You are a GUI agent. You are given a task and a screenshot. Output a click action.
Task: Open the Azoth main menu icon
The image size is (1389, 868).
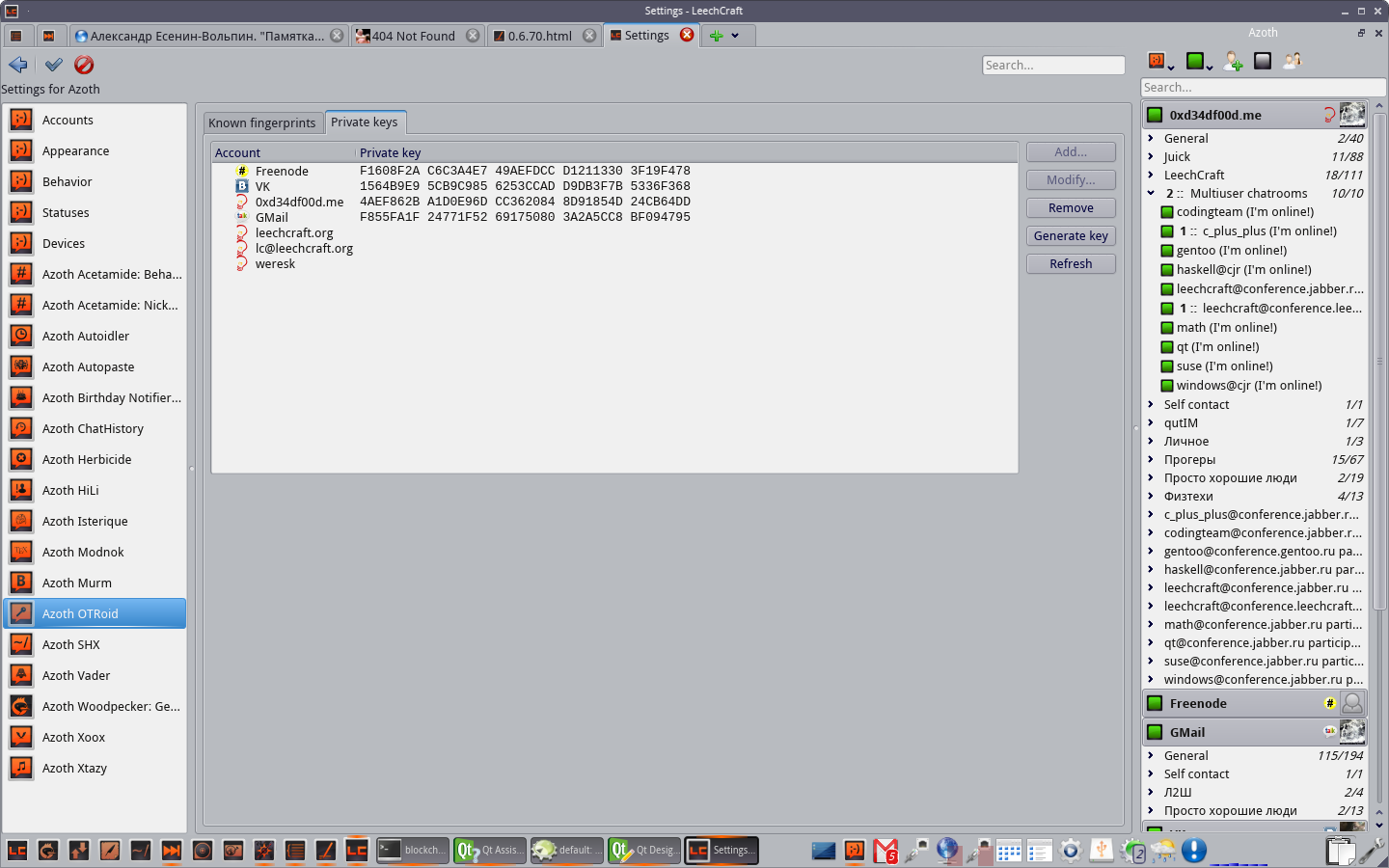(1160, 62)
